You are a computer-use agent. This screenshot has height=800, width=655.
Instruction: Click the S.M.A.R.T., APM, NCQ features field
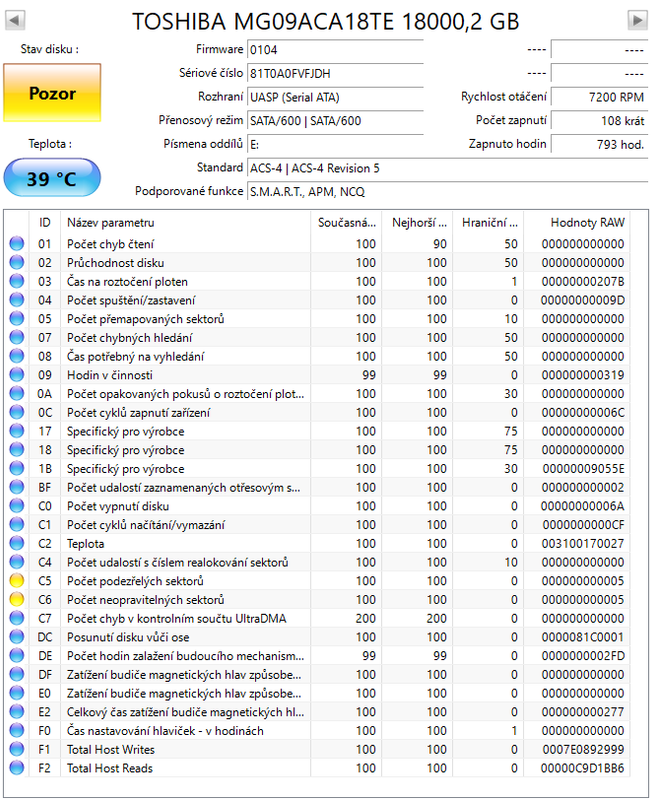coord(447,191)
